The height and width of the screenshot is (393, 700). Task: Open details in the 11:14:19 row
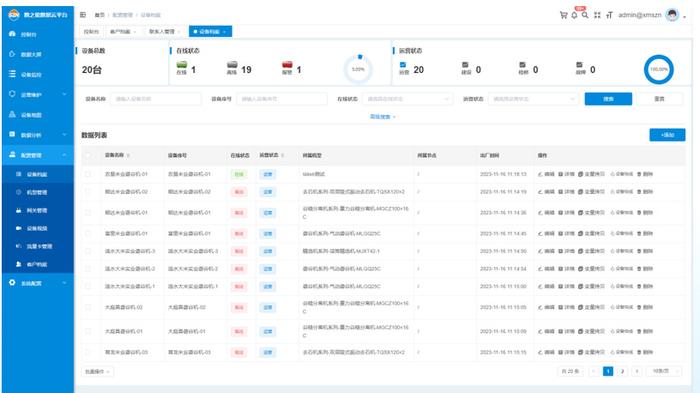click(x=567, y=192)
